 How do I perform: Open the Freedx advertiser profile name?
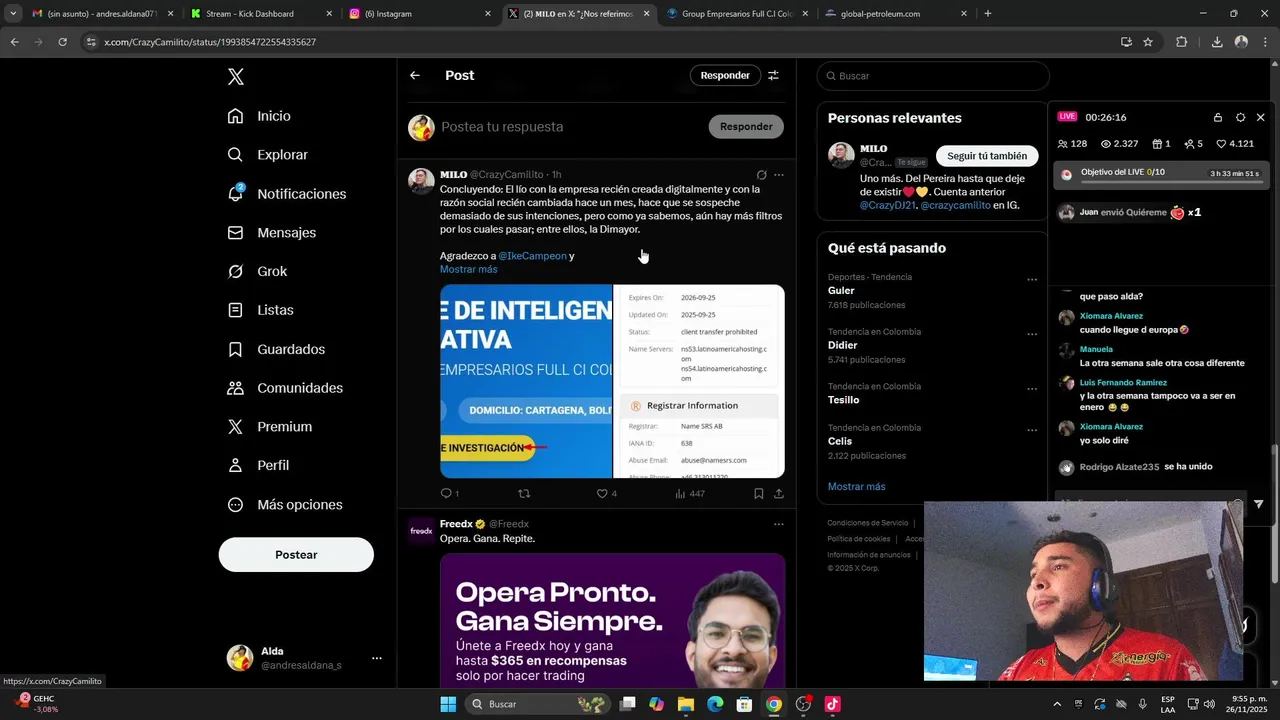(456, 524)
